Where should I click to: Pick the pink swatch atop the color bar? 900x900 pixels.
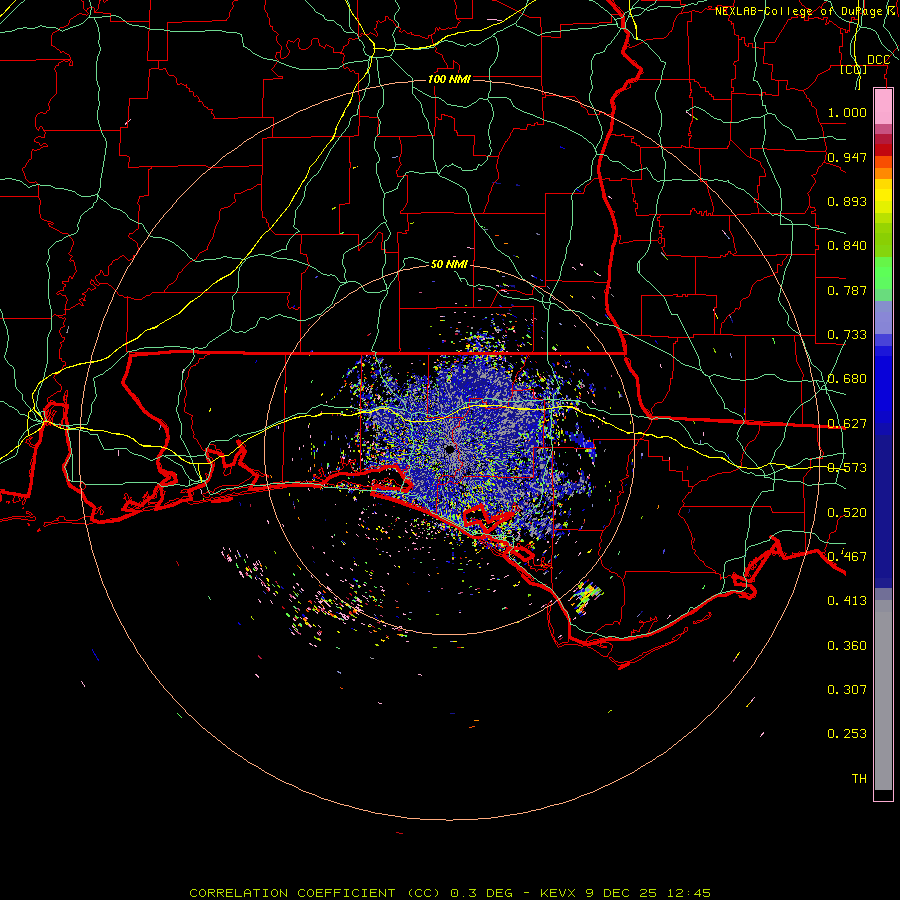[883, 107]
